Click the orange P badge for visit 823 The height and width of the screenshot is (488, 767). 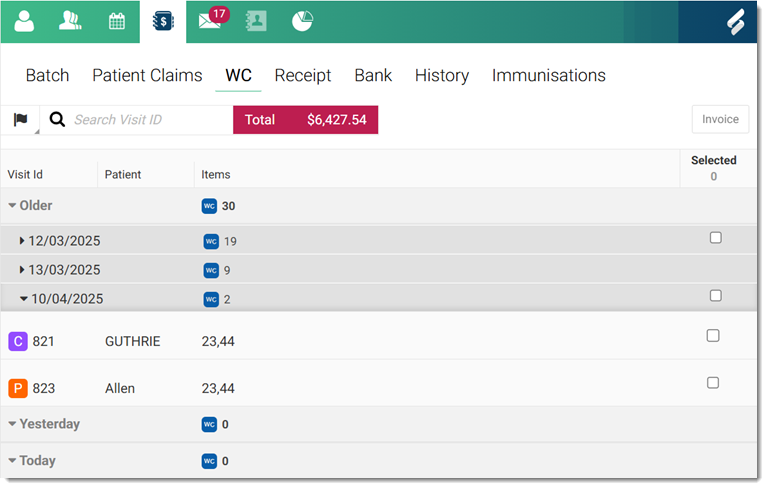[18, 388]
